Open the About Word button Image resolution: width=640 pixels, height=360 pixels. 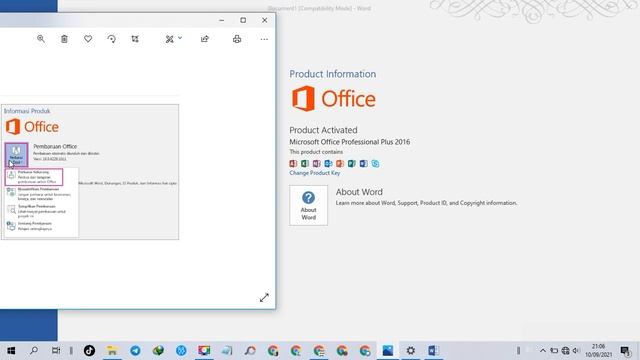pyautogui.click(x=309, y=205)
